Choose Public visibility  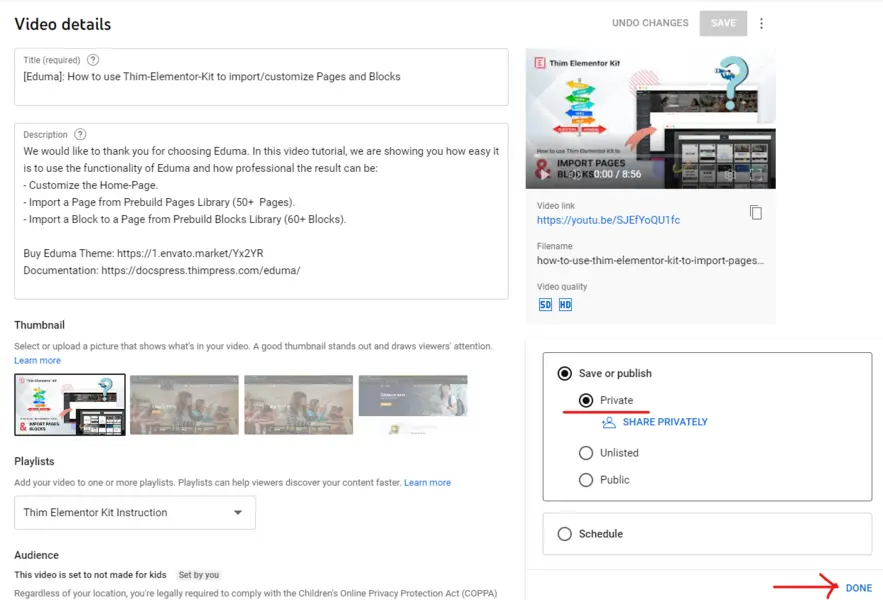(586, 480)
